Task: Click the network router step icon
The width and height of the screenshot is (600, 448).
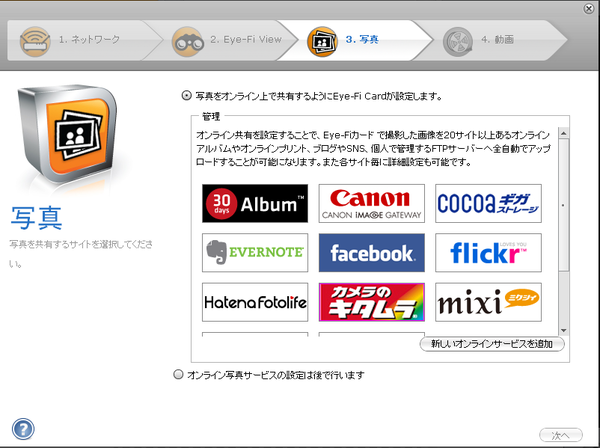Action: click(x=35, y=41)
